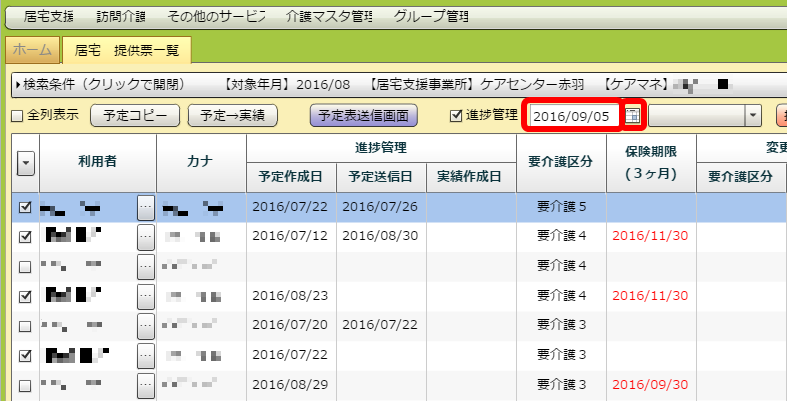Toggle the 全列表示 checkbox

point(17,116)
